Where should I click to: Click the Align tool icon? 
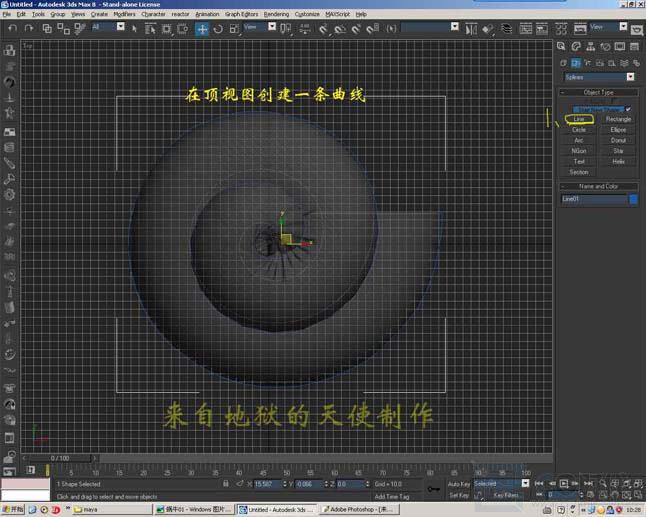coord(488,29)
